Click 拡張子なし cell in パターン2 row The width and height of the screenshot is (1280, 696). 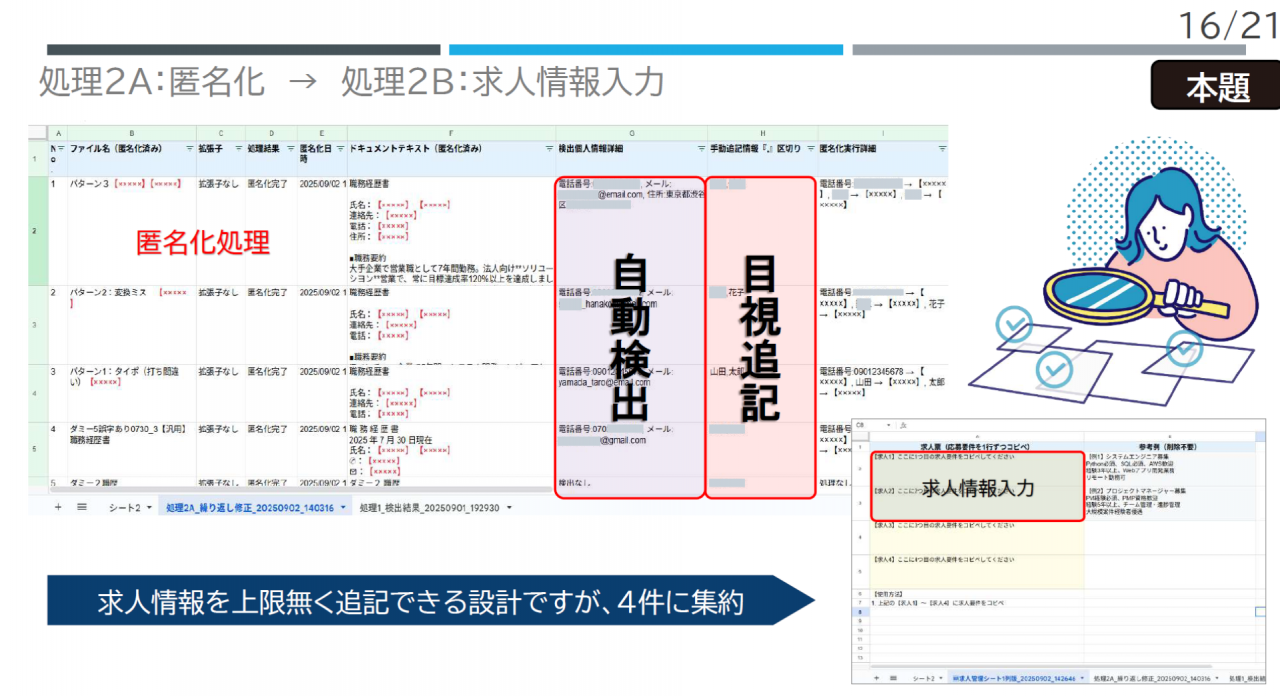[220, 325]
